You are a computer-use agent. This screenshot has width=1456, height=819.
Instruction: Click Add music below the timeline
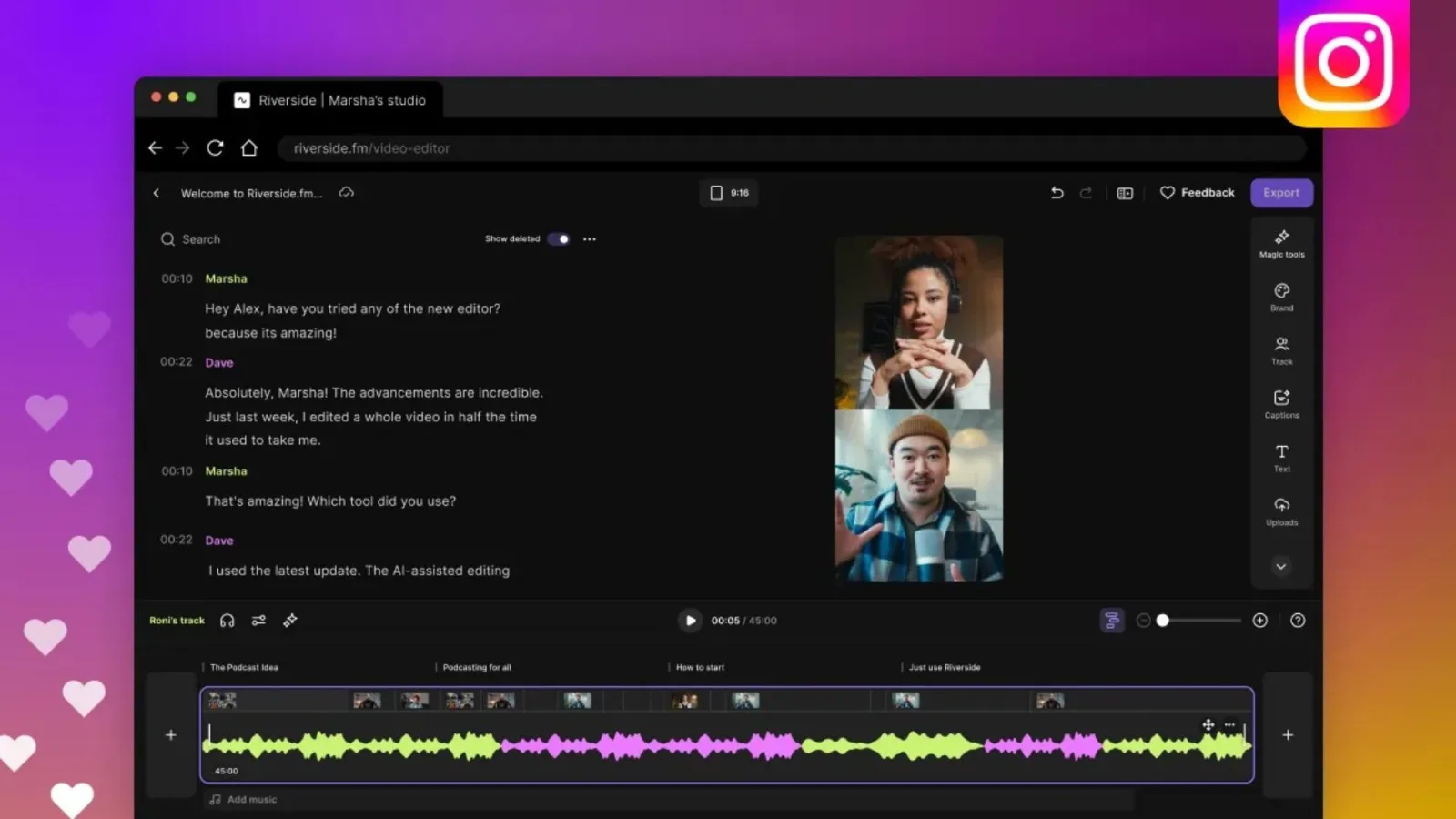244,800
